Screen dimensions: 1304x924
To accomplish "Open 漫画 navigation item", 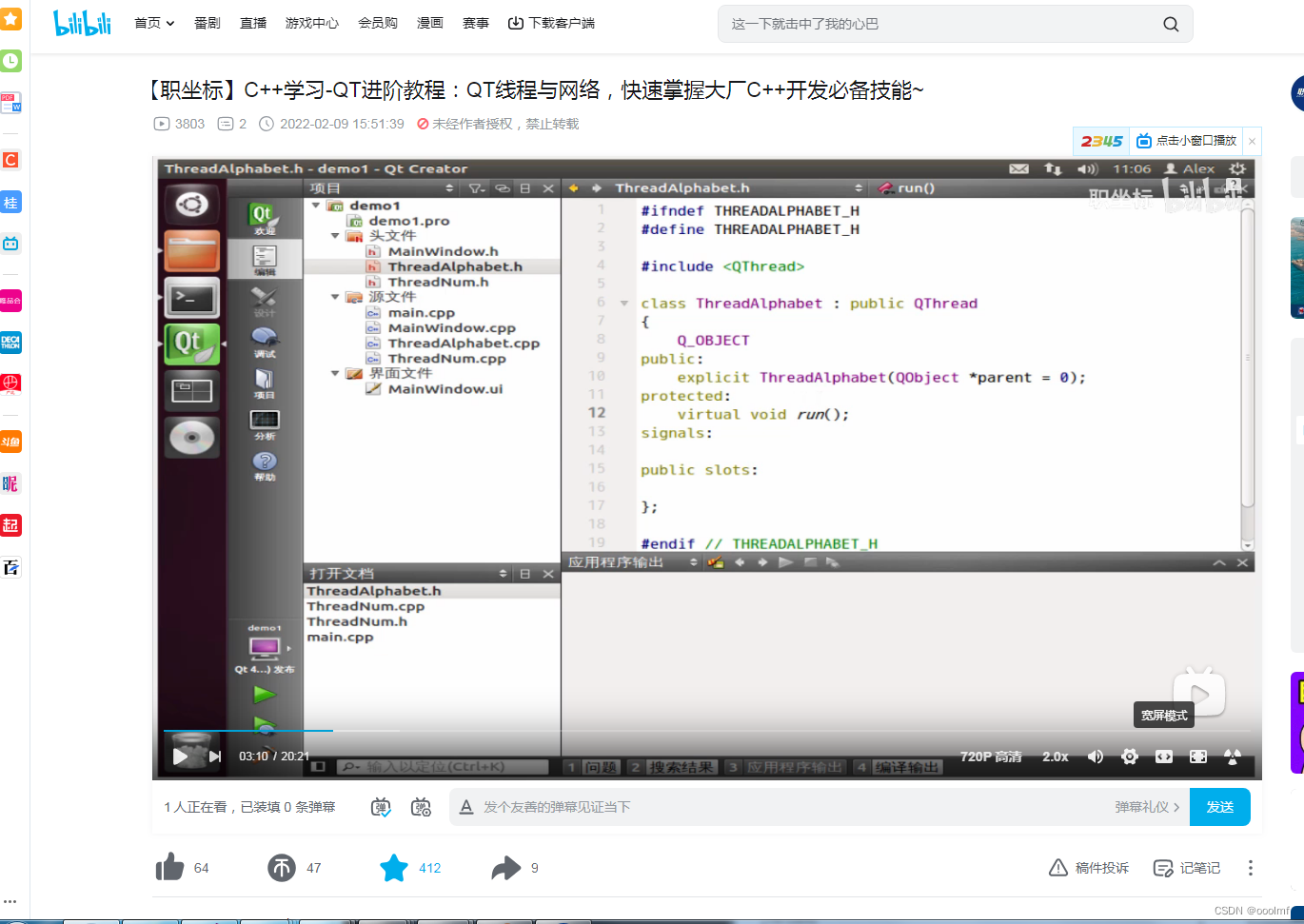I will click(430, 23).
